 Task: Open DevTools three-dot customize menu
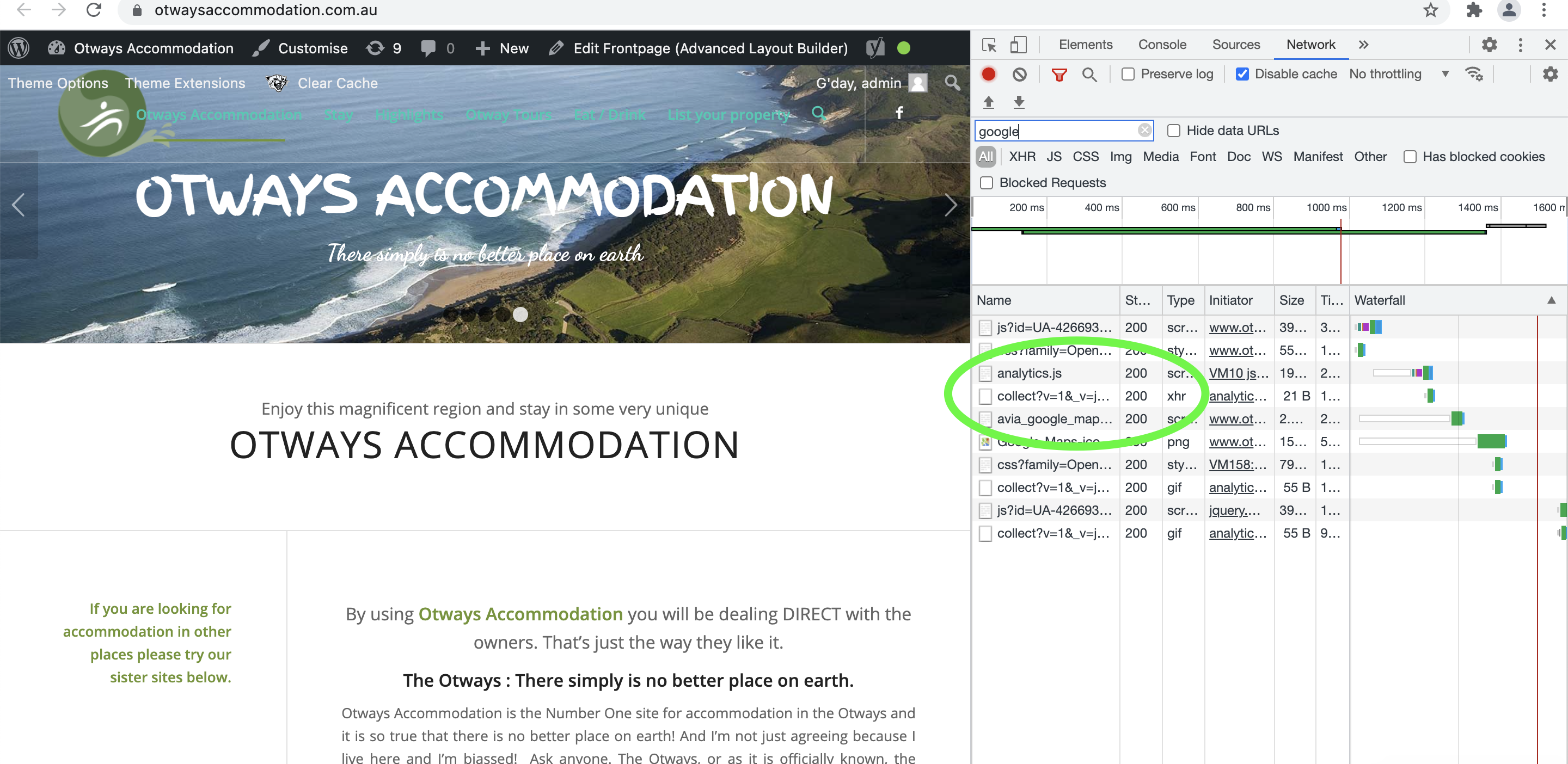coord(1521,45)
